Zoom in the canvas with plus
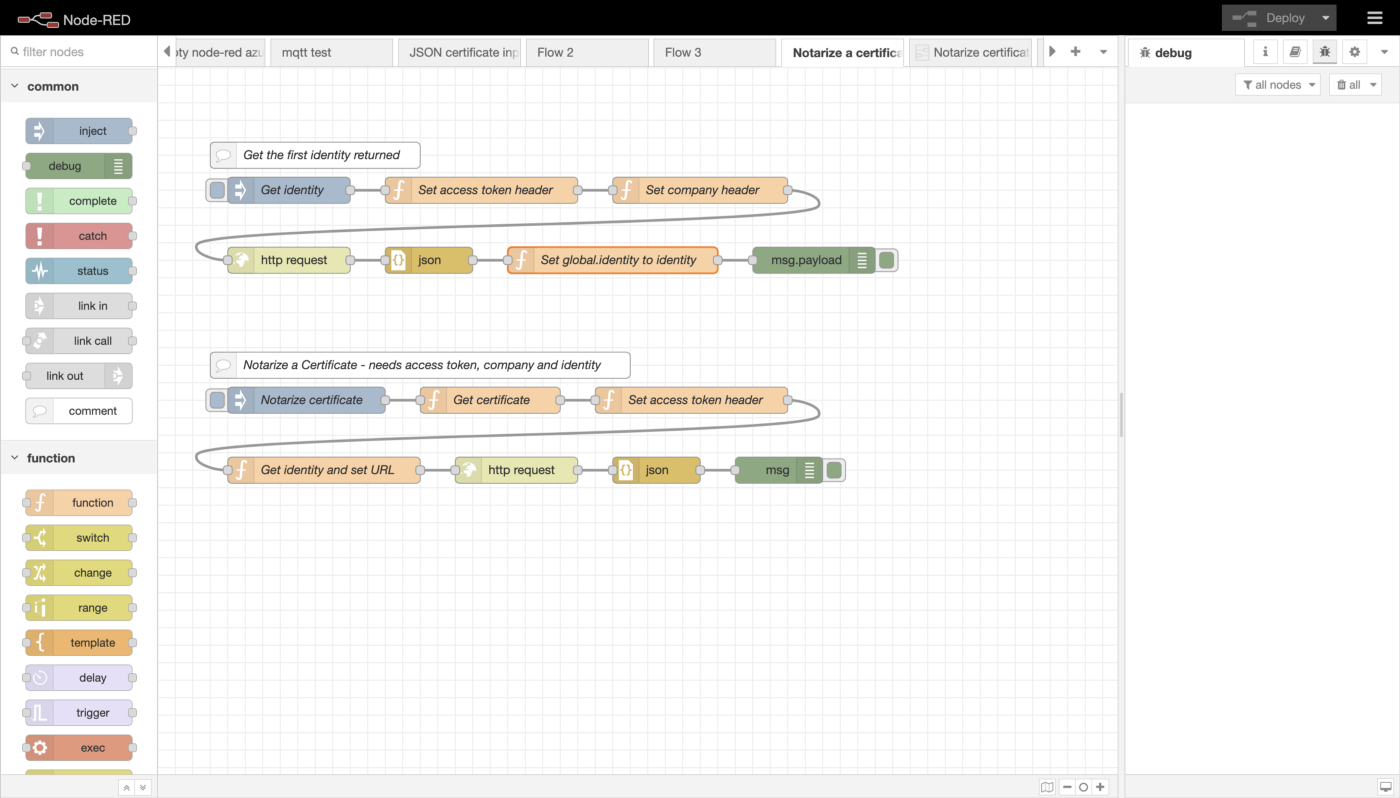Viewport: 1400px width, 798px height. (x=1100, y=787)
